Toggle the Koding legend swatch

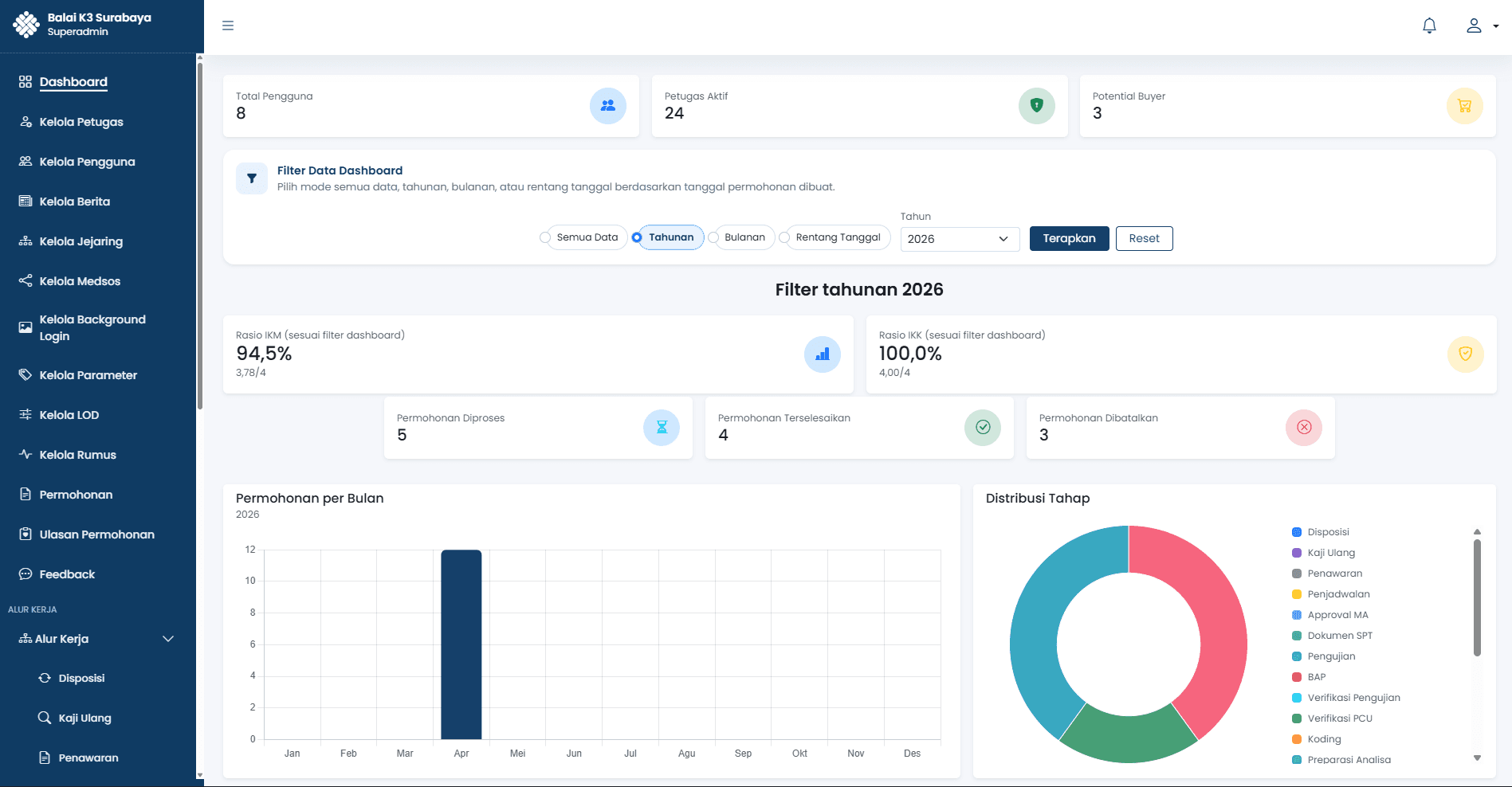(x=1297, y=739)
